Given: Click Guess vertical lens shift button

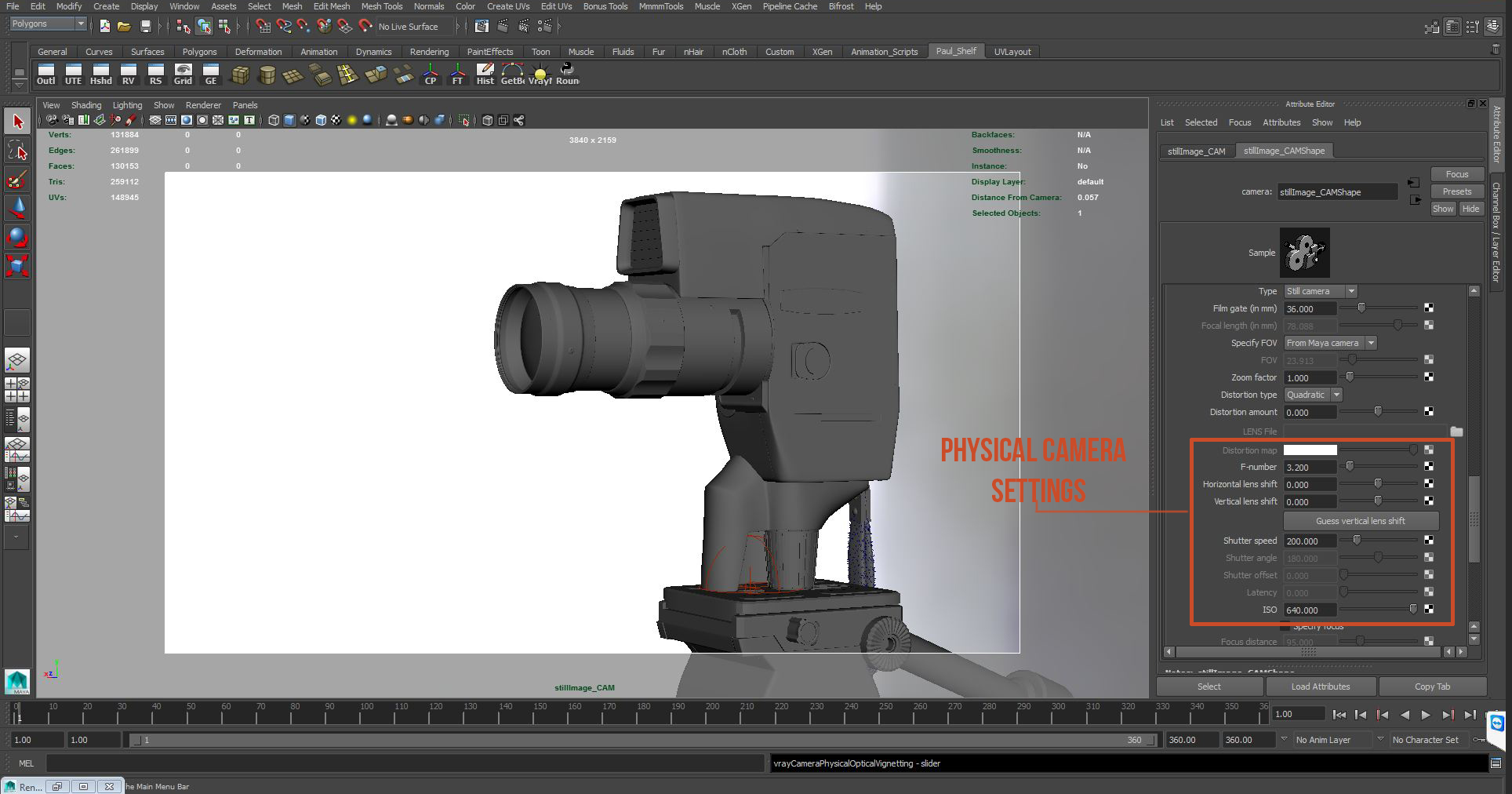Looking at the screenshot, I should coord(1361,521).
